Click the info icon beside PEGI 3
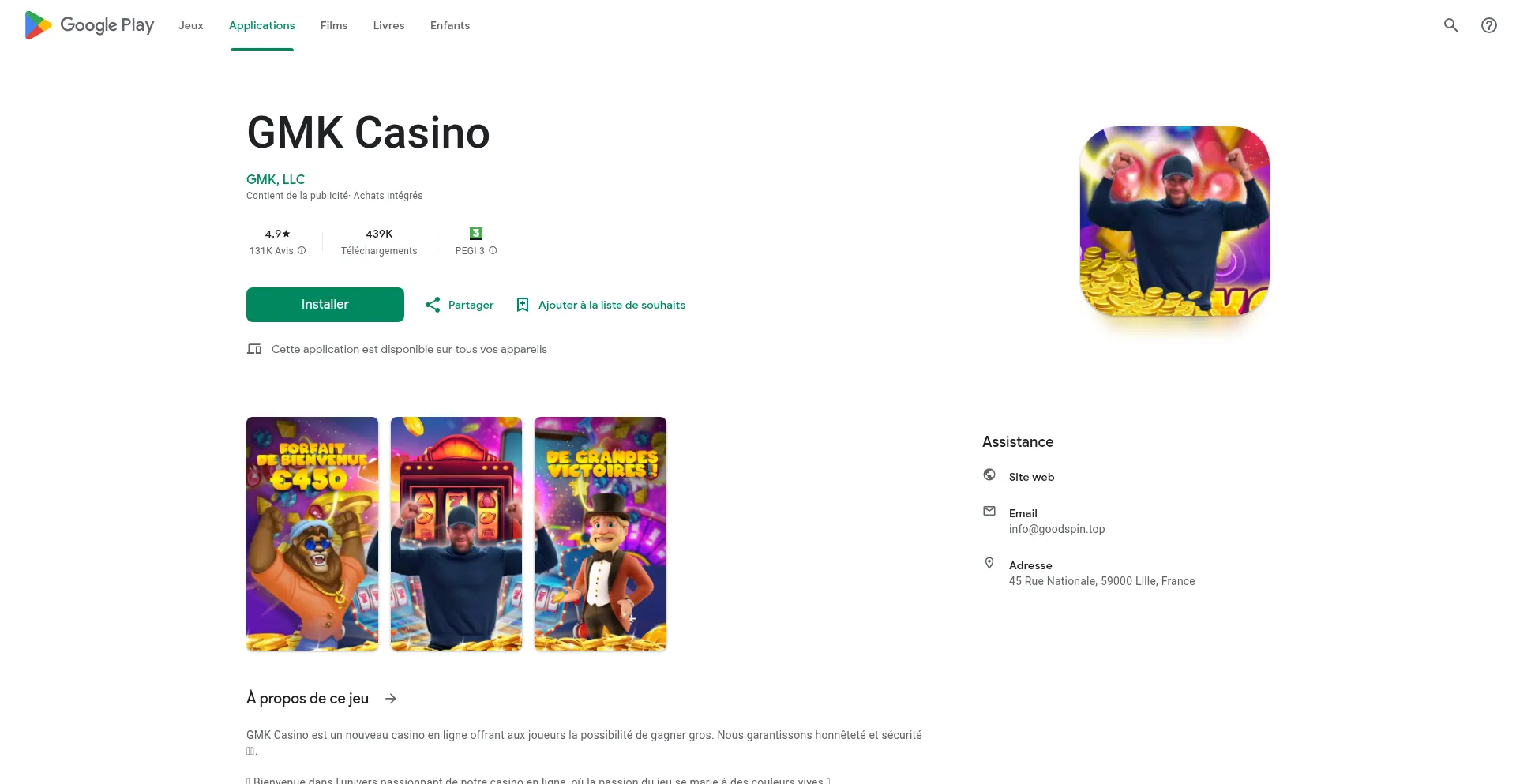The height and width of the screenshot is (784, 1516). pyautogui.click(x=493, y=250)
